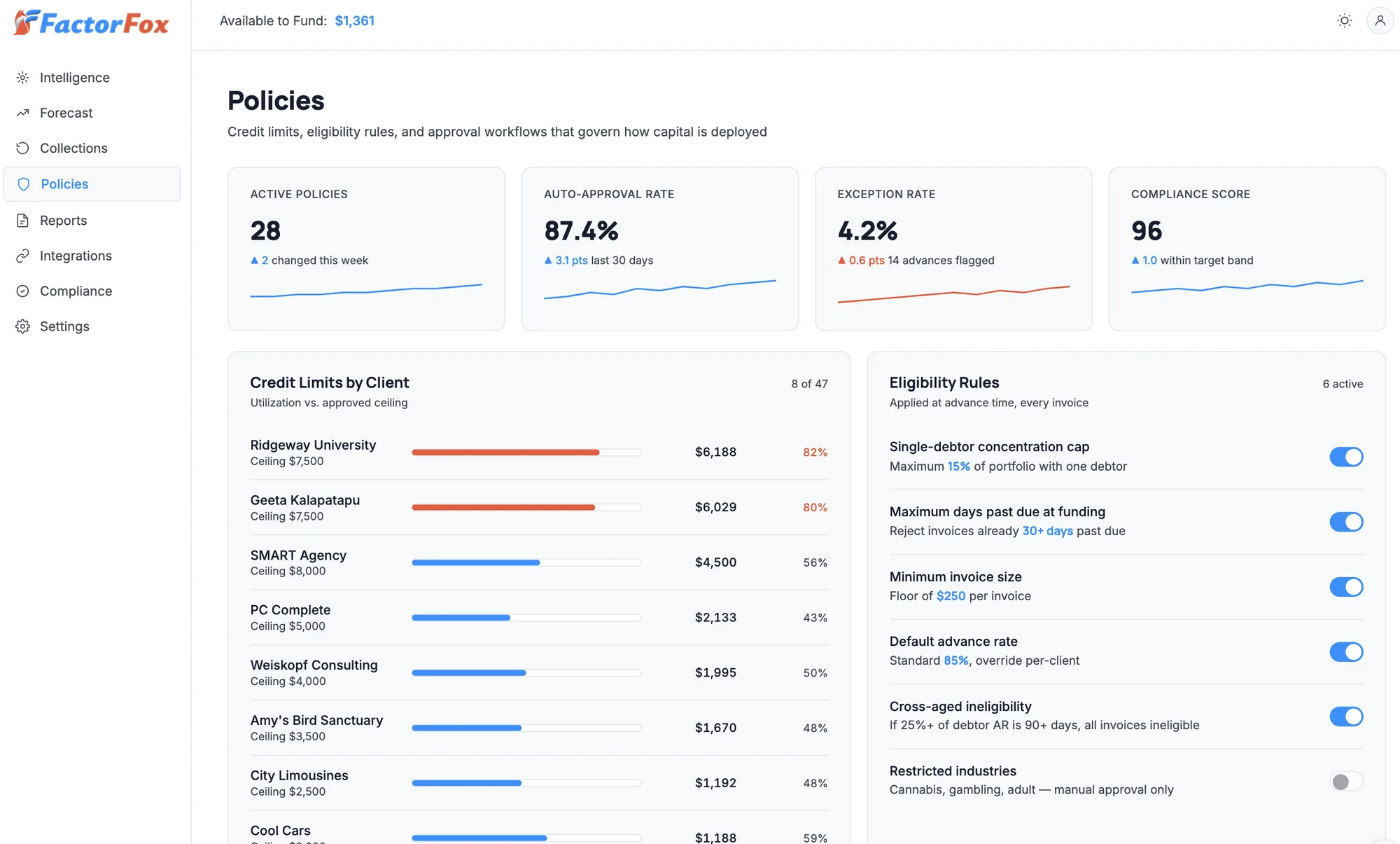The width and height of the screenshot is (1400, 844).
Task: Click Weiskopf Consulting utilization bar
Action: pos(526,672)
